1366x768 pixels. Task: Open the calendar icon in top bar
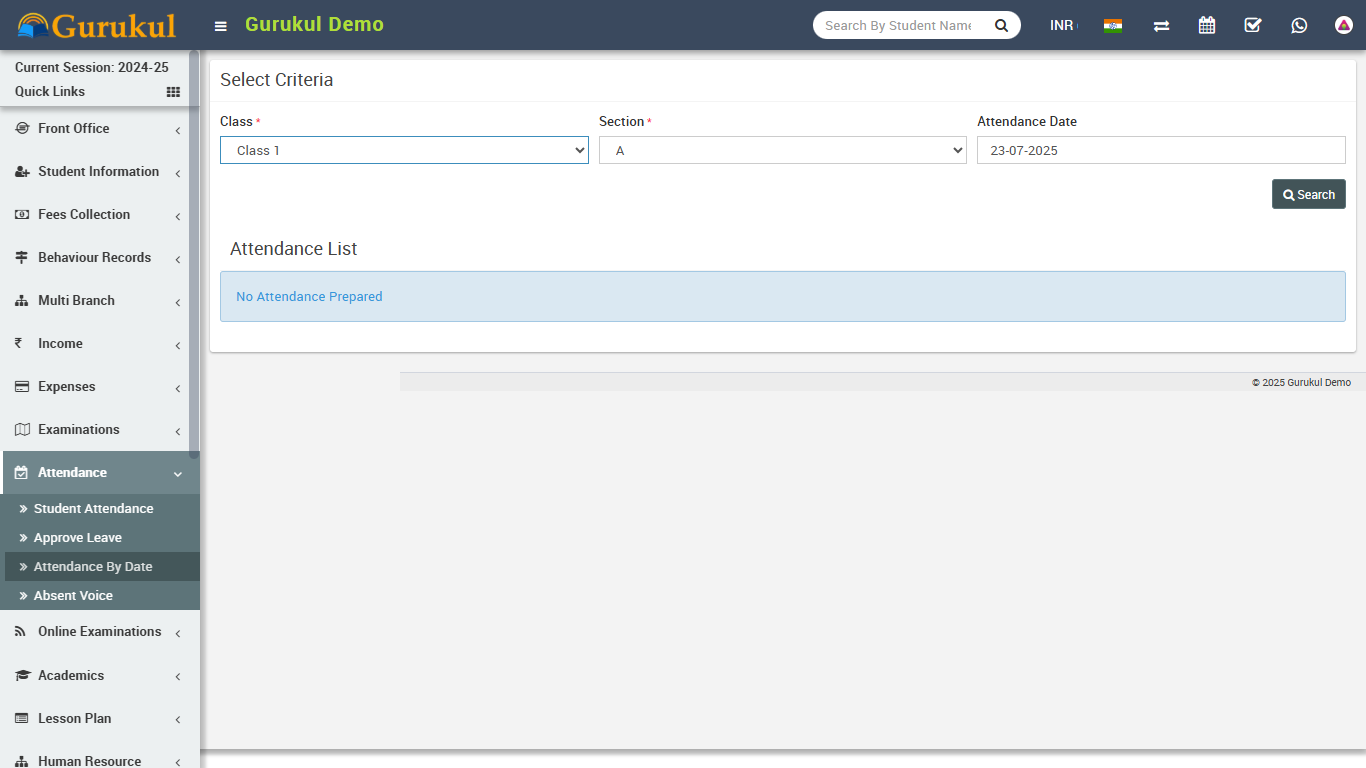tap(1207, 26)
